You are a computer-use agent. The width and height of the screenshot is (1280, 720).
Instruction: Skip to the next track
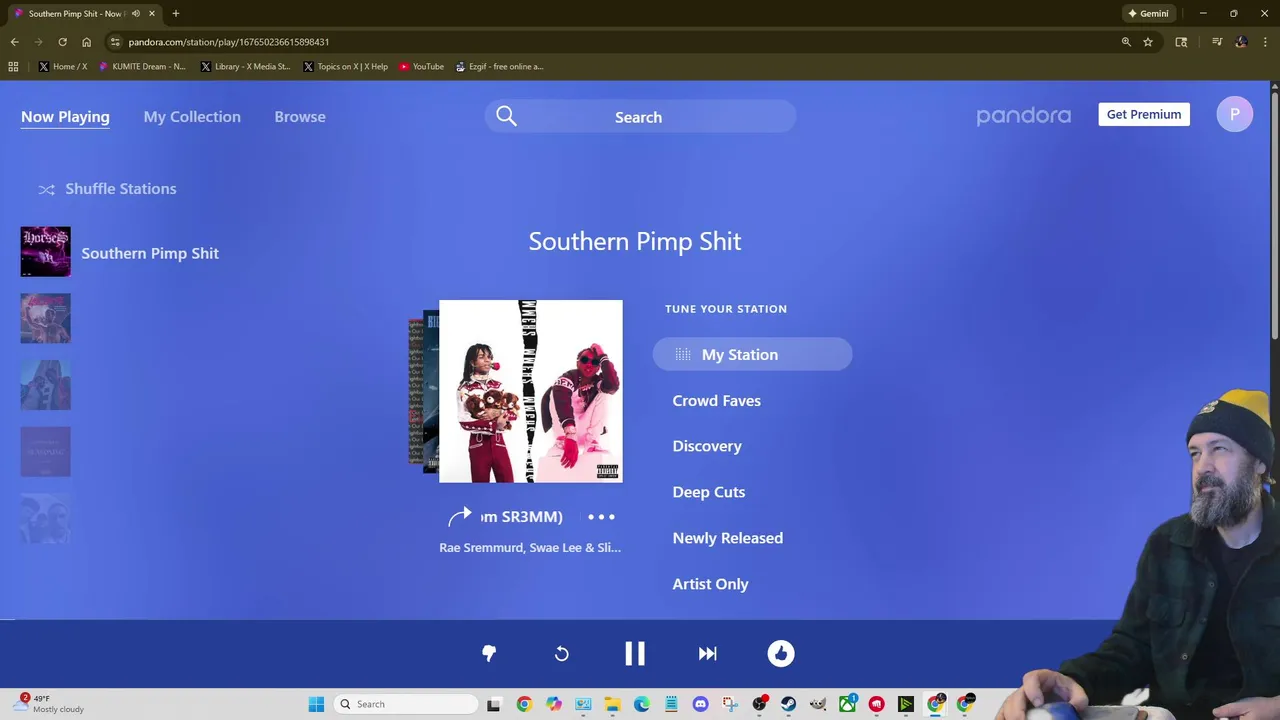tap(708, 654)
